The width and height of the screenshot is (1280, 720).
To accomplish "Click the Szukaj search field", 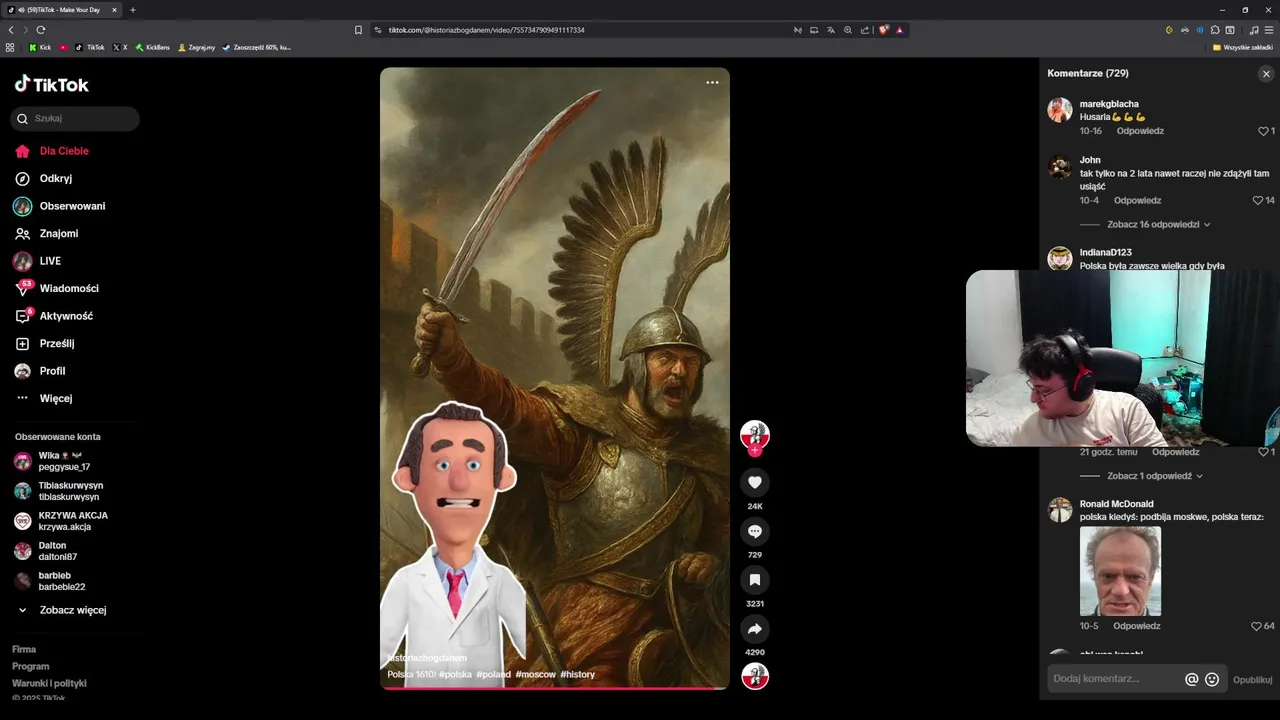I will pyautogui.click(x=75, y=118).
